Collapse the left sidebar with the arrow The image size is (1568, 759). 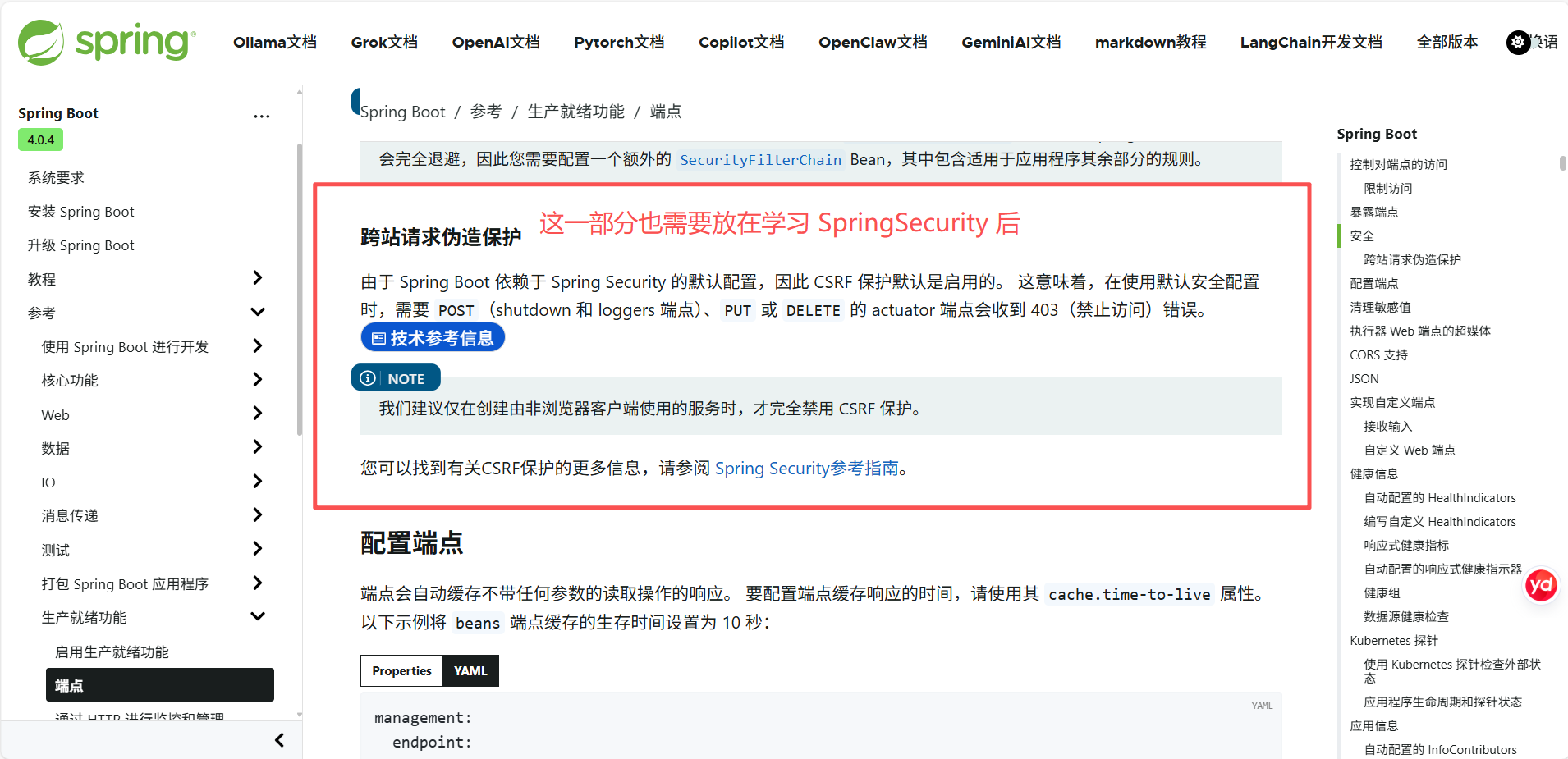pyautogui.click(x=279, y=740)
